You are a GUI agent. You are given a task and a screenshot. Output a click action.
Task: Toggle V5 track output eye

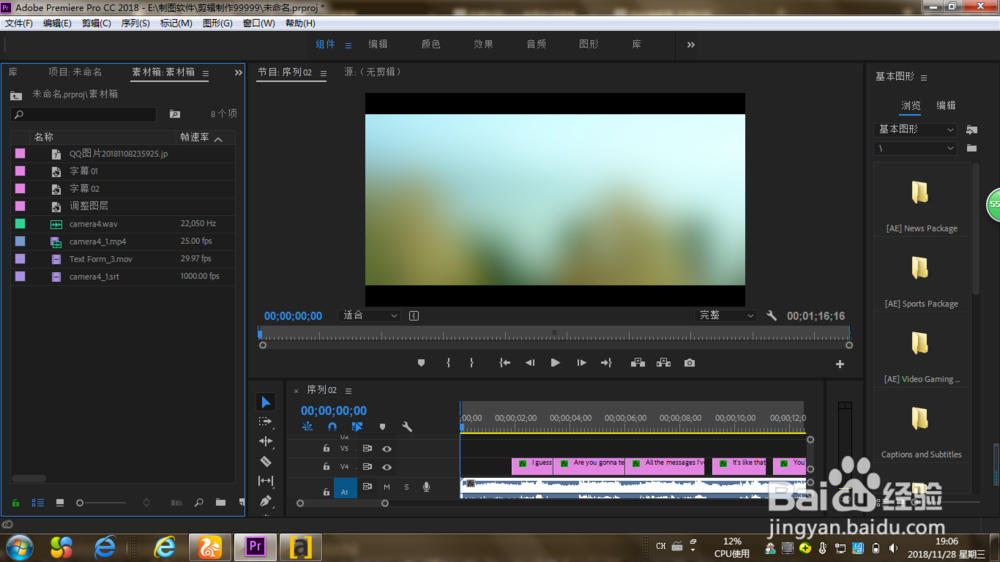[x=386, y=449]
